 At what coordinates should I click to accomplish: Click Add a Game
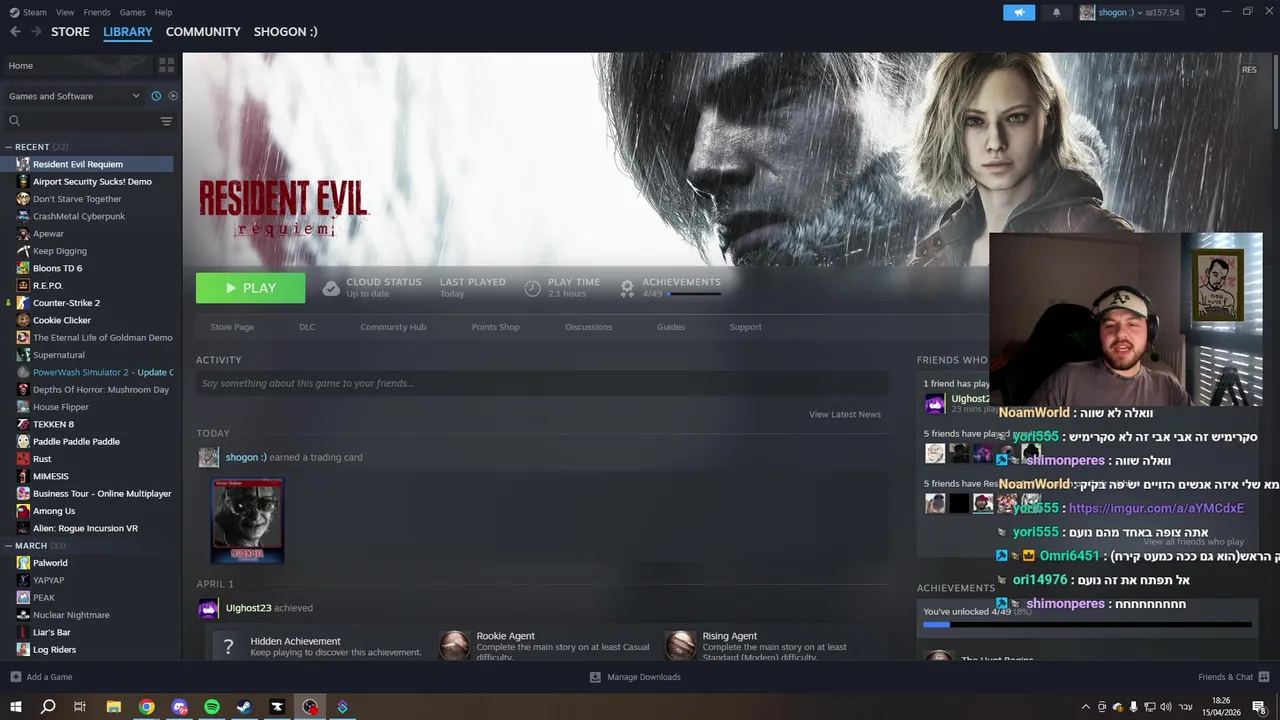[42, 677]
